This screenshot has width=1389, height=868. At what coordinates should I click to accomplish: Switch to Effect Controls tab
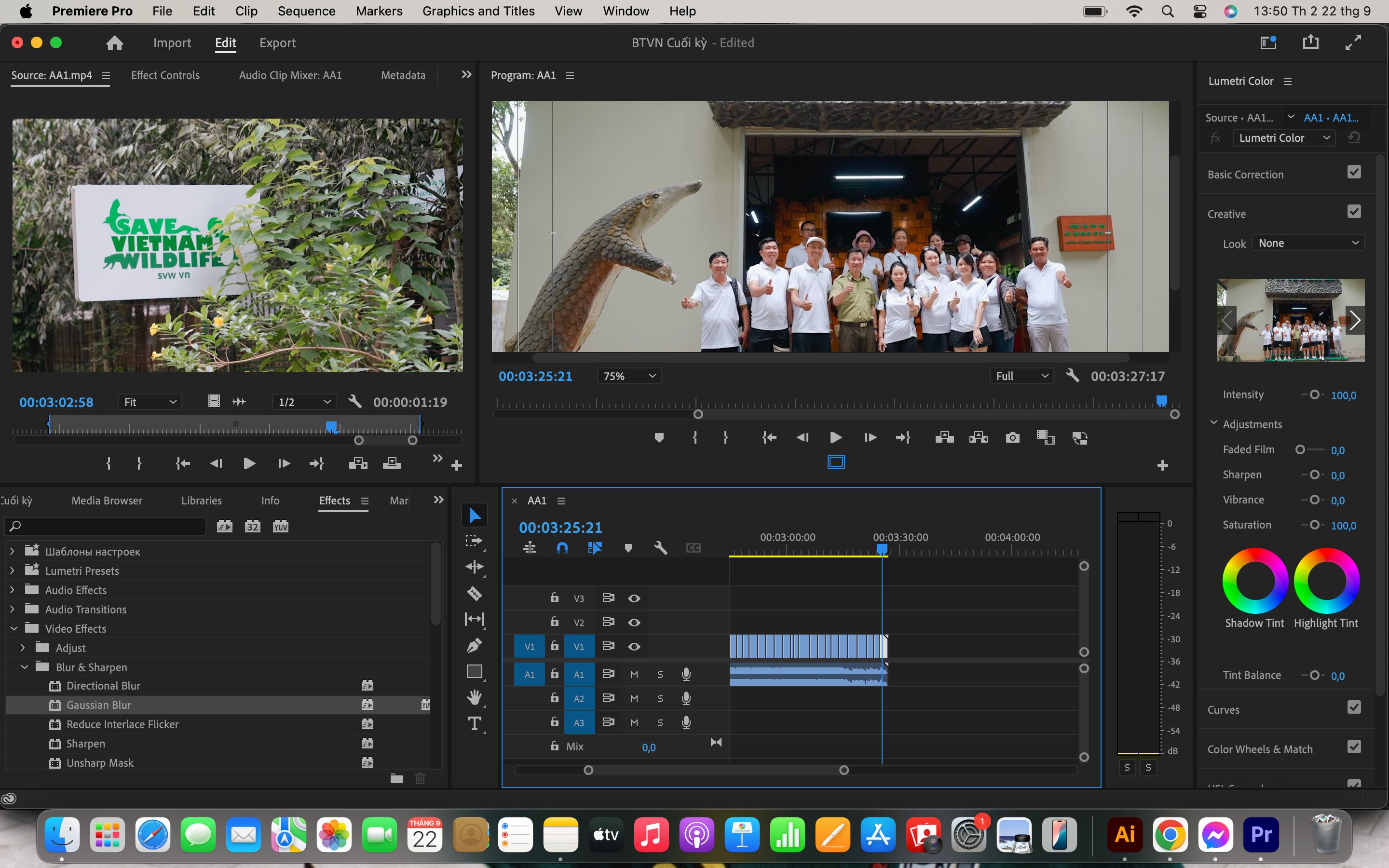(165, 75)
